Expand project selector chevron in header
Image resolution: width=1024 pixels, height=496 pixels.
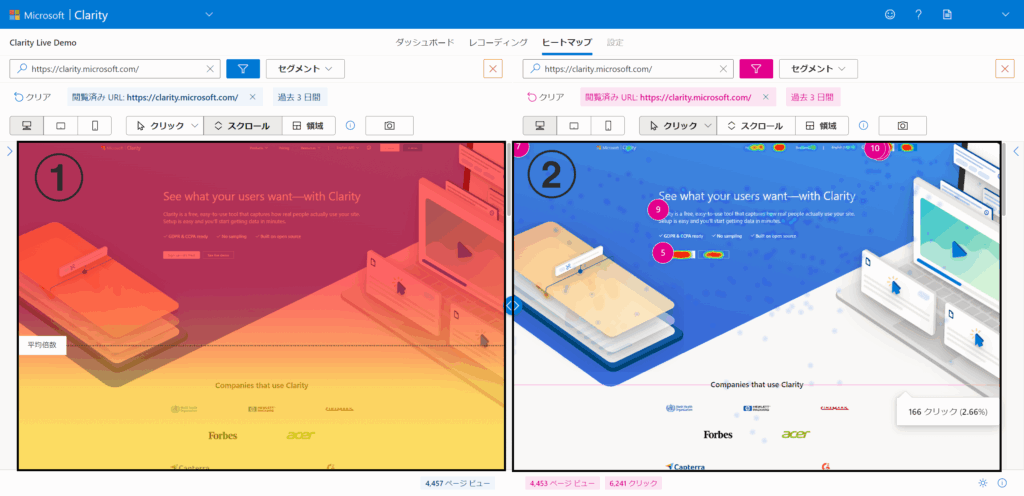pyautogui.click(x=209, y=14)
